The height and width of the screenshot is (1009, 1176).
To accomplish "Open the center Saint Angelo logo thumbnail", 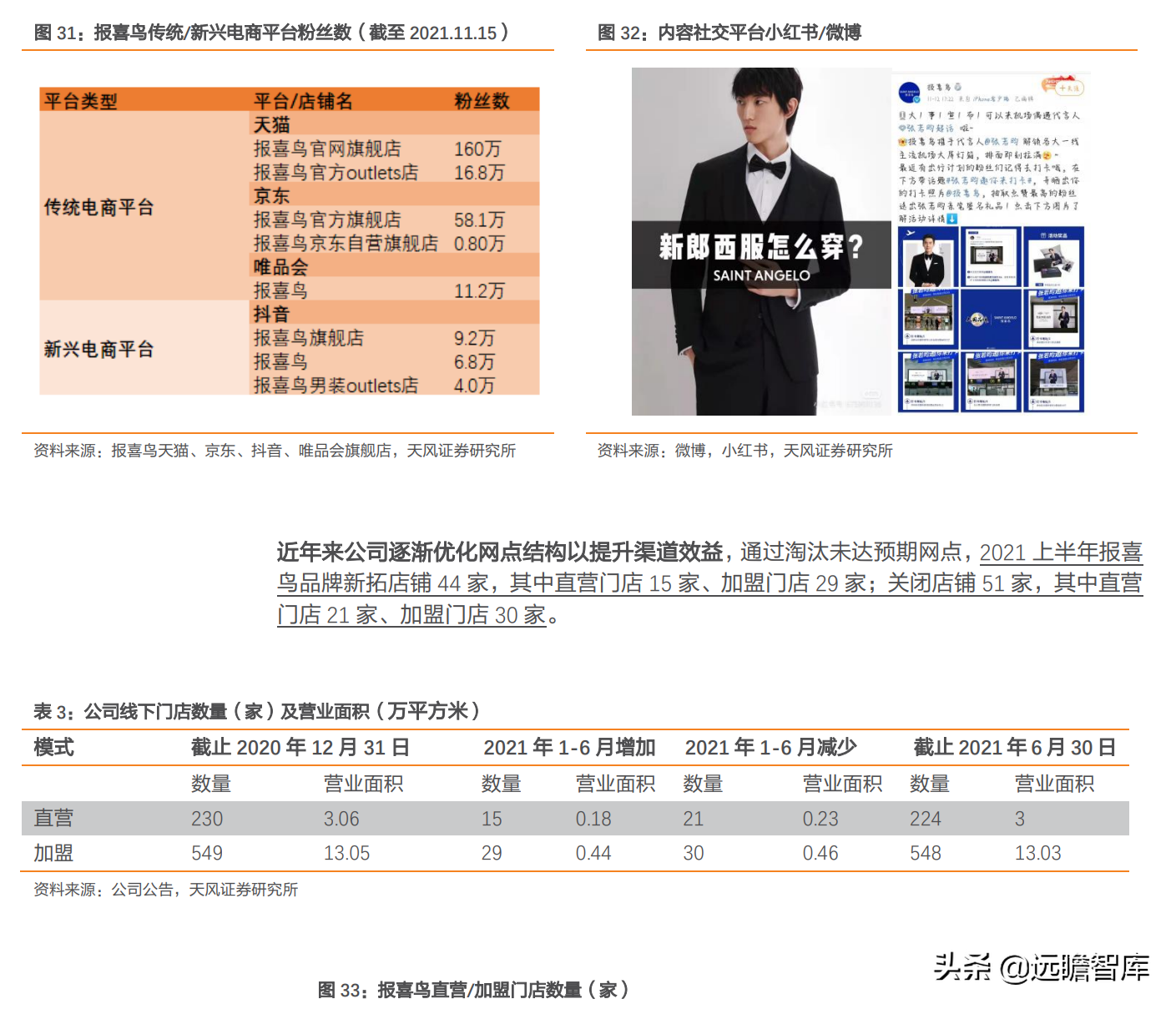I will point(992,319).
